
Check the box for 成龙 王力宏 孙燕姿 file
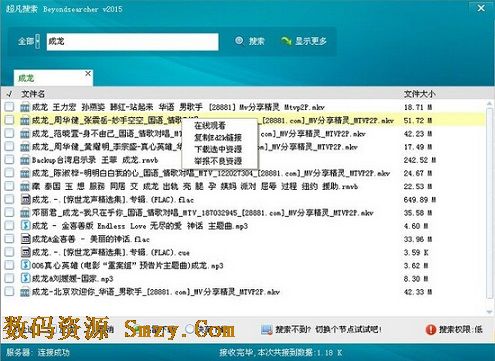coord(9,107)
